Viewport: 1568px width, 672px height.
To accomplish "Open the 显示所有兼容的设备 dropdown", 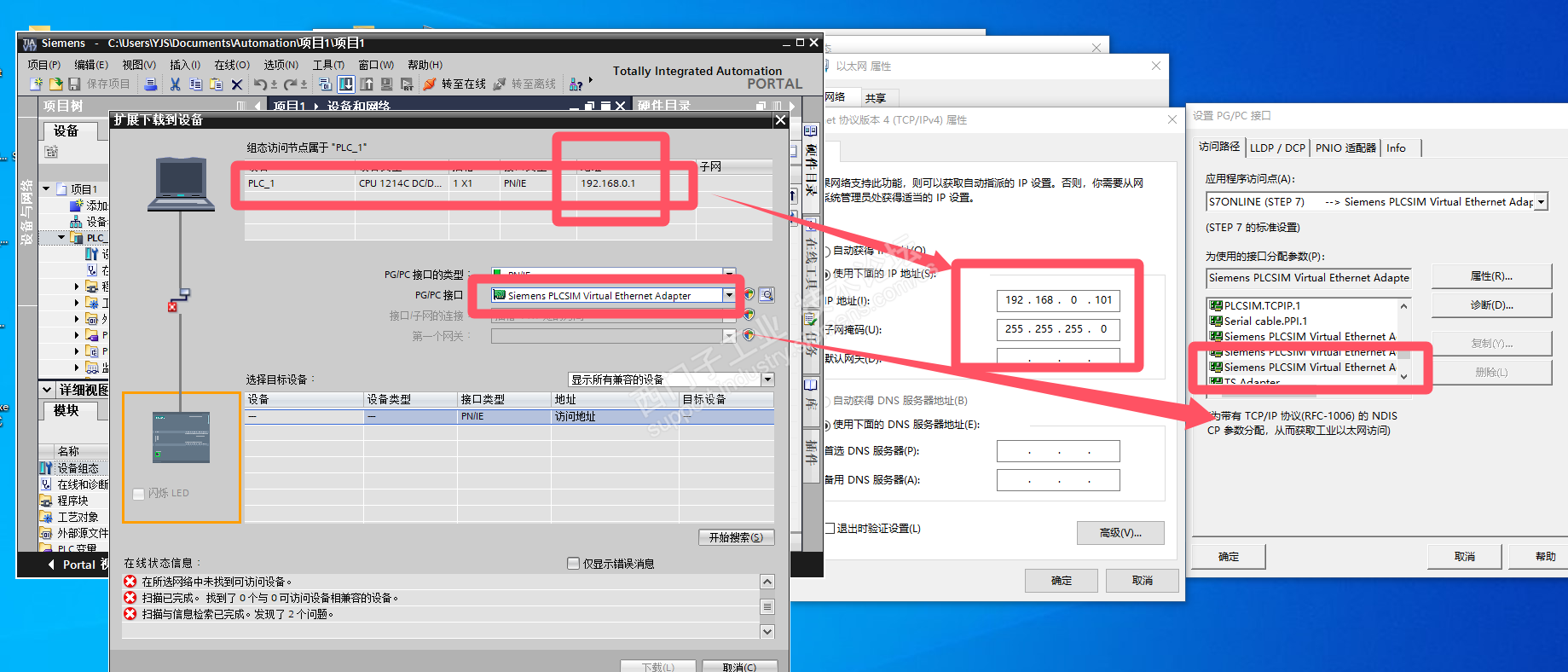I will 768,379.
